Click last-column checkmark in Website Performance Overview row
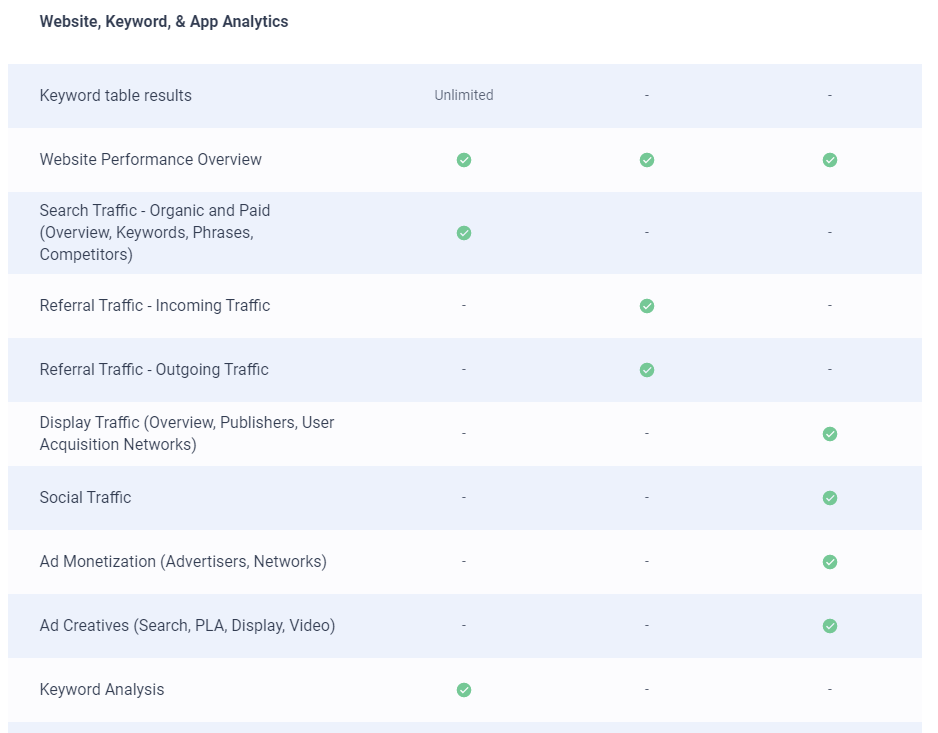 (829, 160)
